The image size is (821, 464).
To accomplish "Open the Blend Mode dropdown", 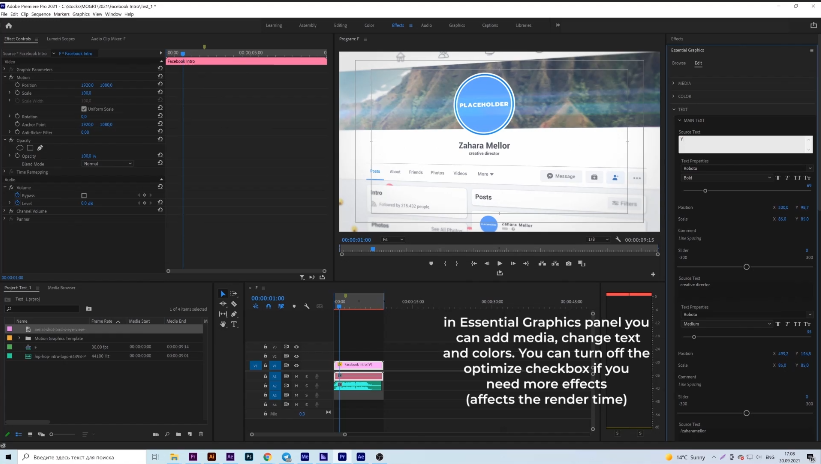I will point(108,164).
